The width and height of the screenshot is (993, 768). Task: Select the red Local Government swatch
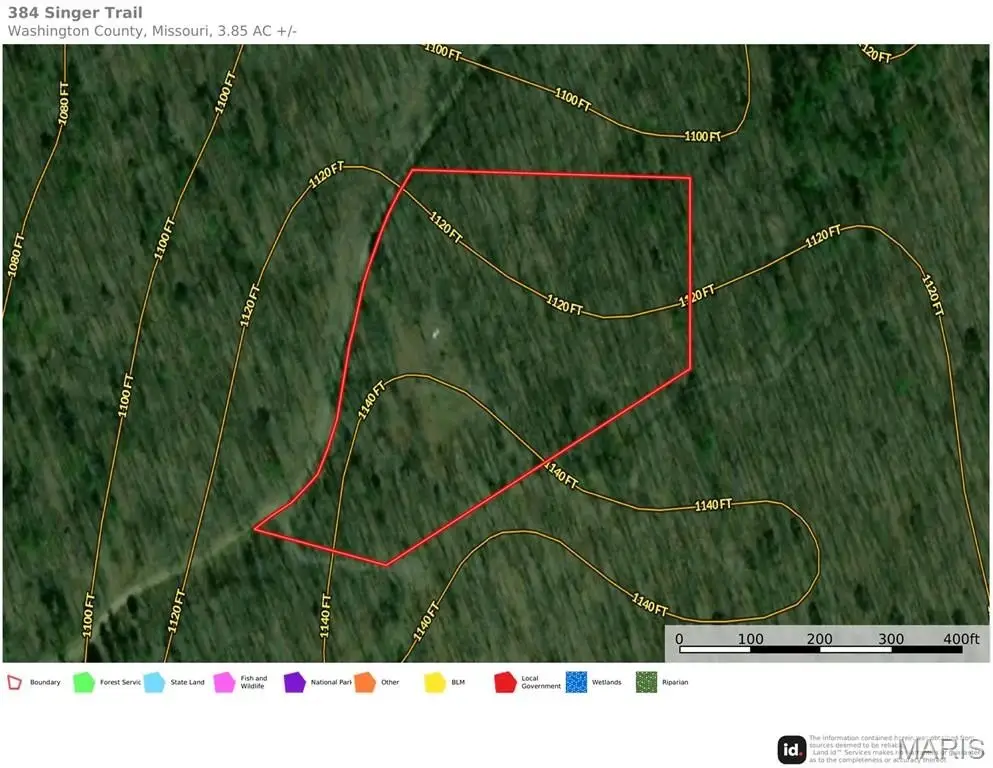505,682
